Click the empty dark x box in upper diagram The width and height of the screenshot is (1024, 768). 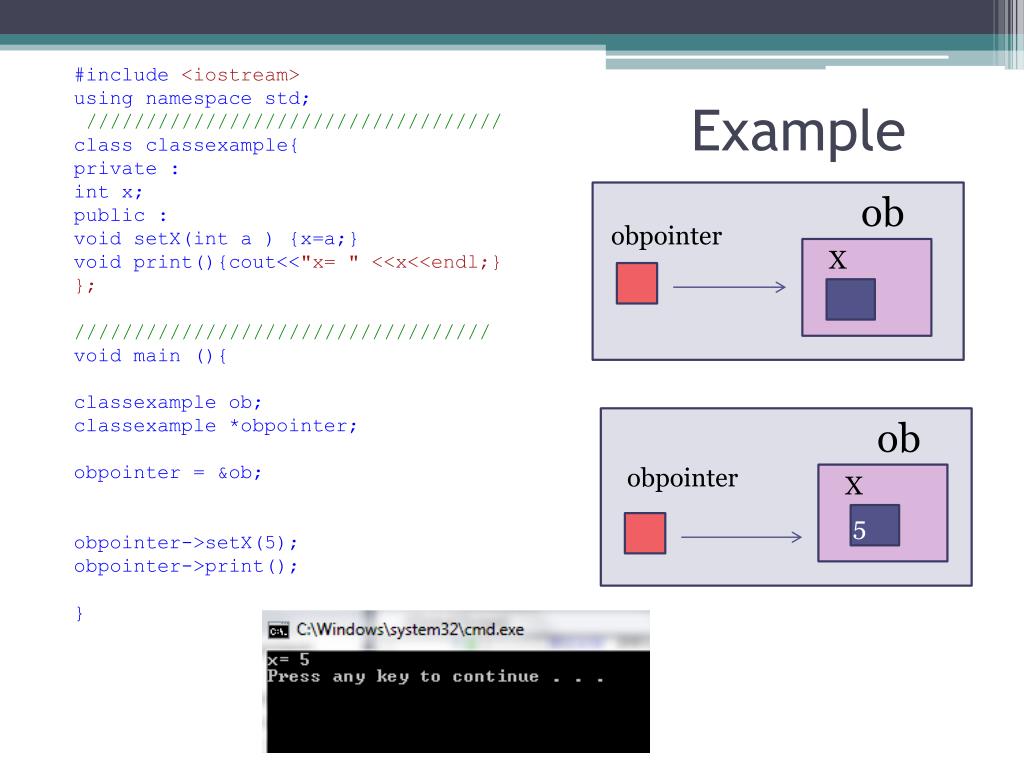pyautogui.click(x=850, y=300)
